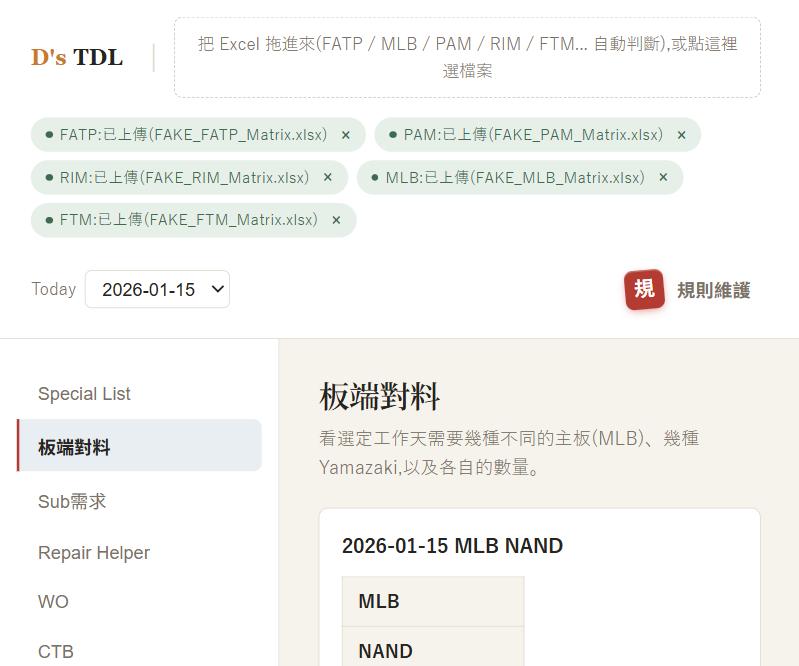This screenshot has height=666, width=799.
Task: Click the Excel upload drop zone
Action: coord(467,58)
